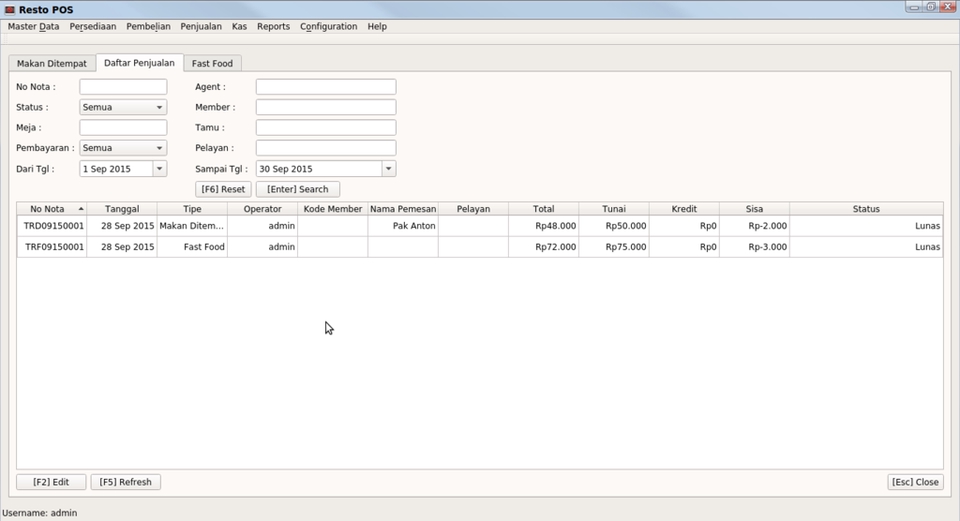Click the sort arrow on No Nota column
Viewport: 960px width, 521px height.
(81, 209)
